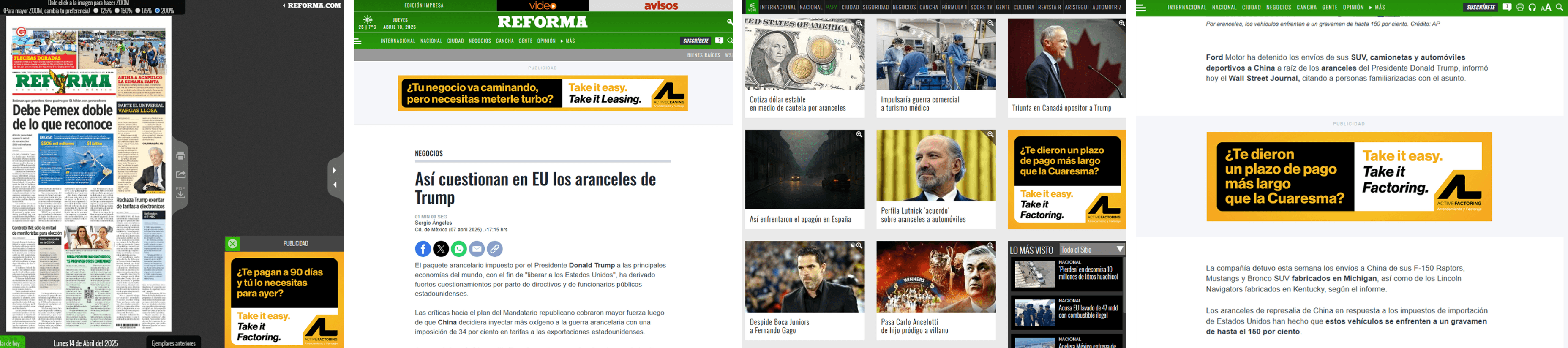This screenshot has width=1568, height=348.
Task: Open hamburger menu on Ford article page
Action: [x=1141, y=8]
